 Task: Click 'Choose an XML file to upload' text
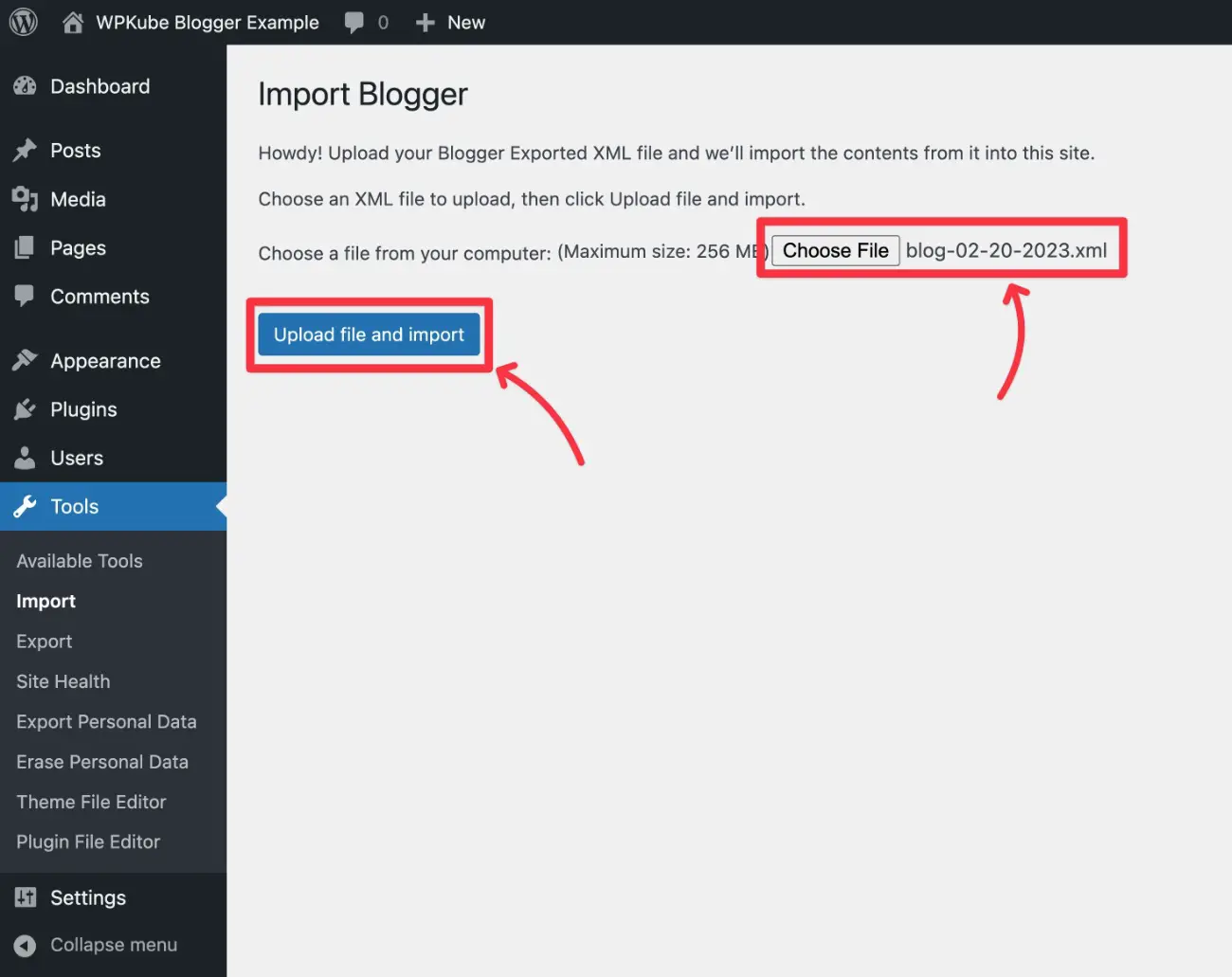532,199
